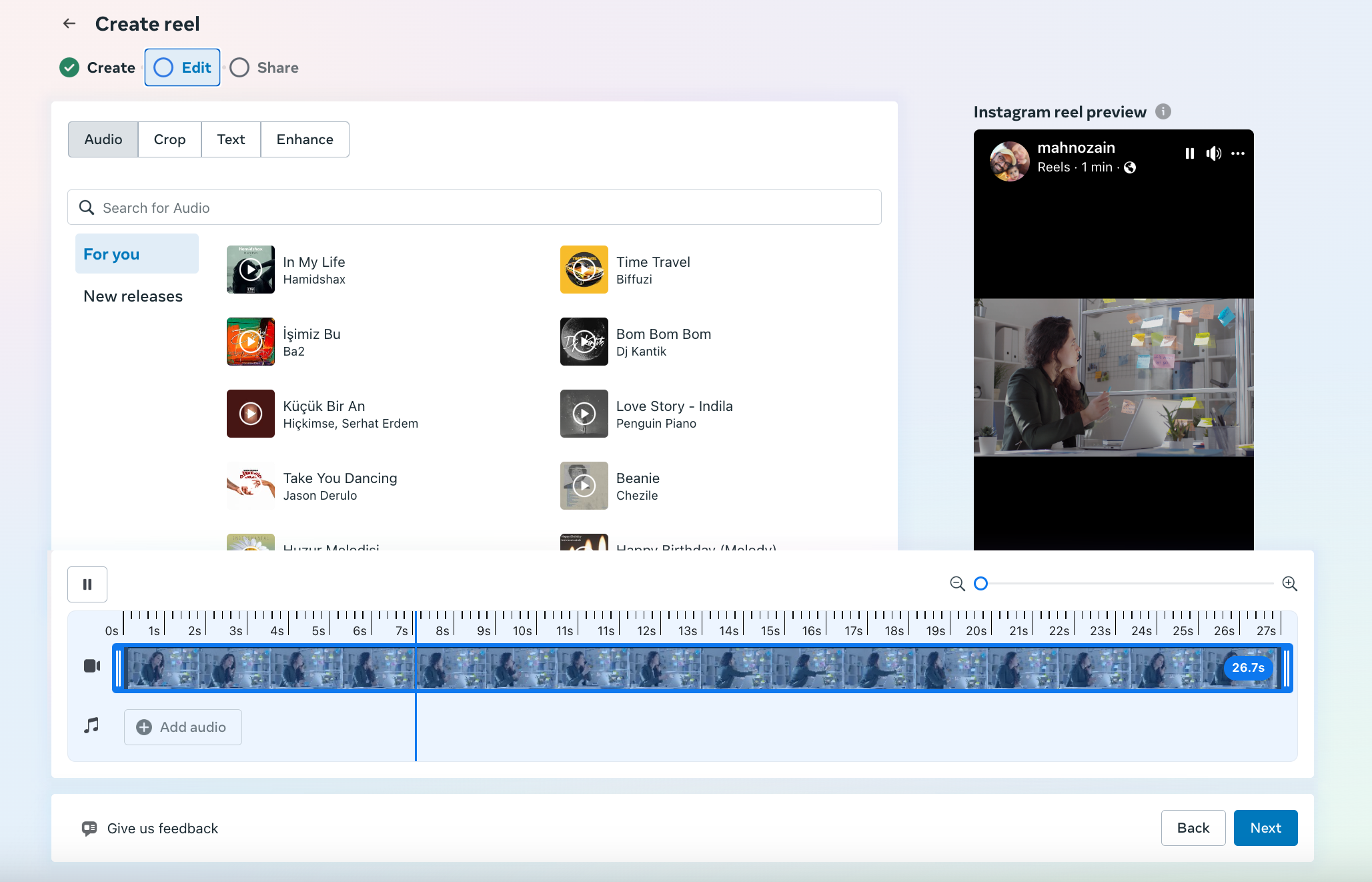Click the Take You Dancing song title
Screen dimensions: 1372x882
(340, 478)
